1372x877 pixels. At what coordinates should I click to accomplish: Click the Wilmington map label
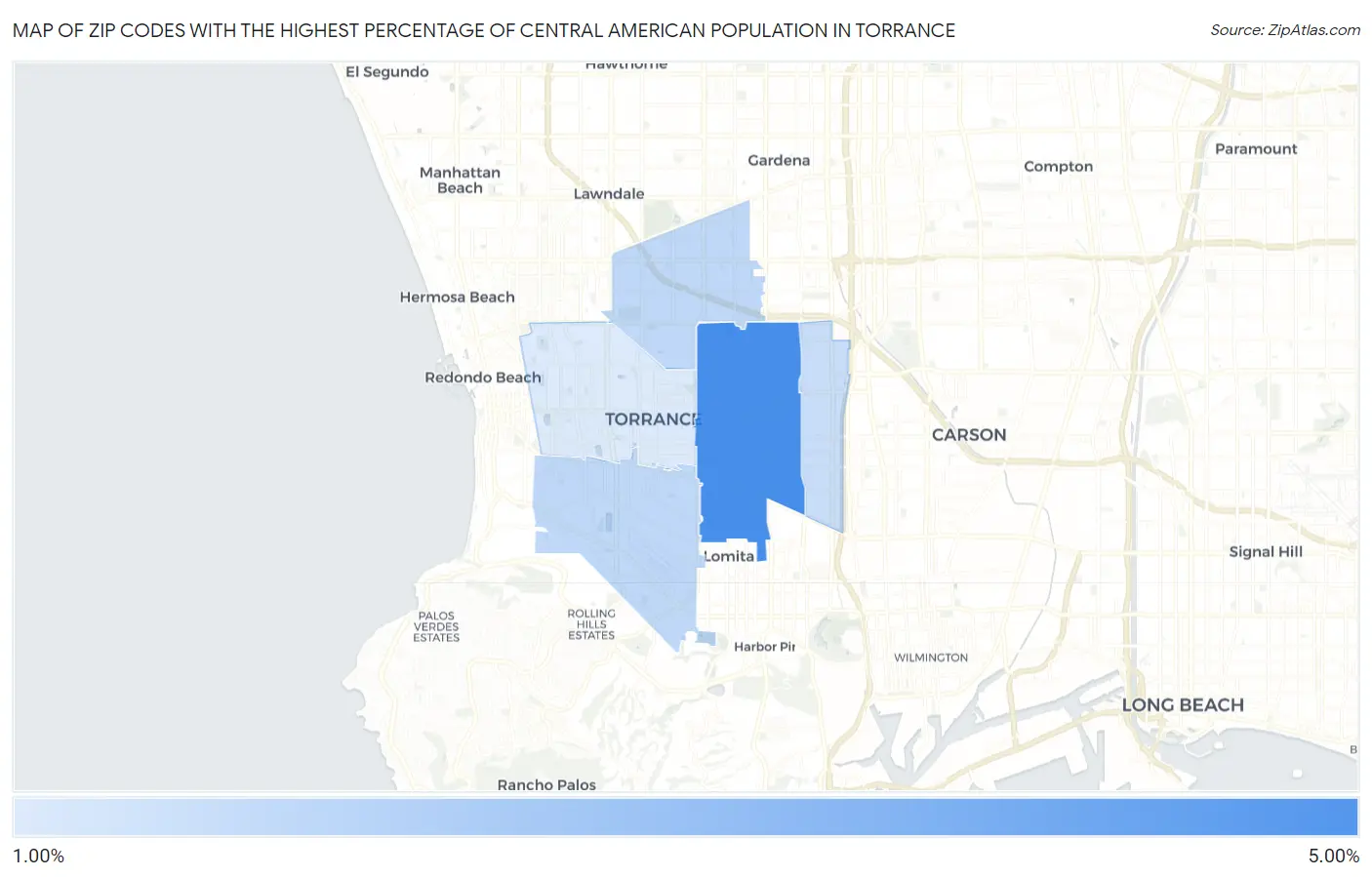pos(931,658)
